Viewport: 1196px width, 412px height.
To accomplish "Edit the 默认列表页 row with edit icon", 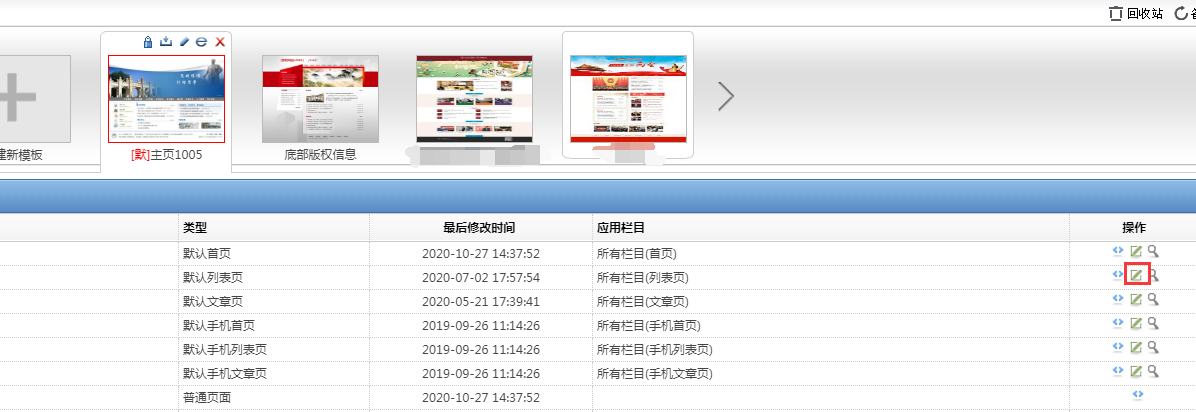I will tap(1136, 276).
